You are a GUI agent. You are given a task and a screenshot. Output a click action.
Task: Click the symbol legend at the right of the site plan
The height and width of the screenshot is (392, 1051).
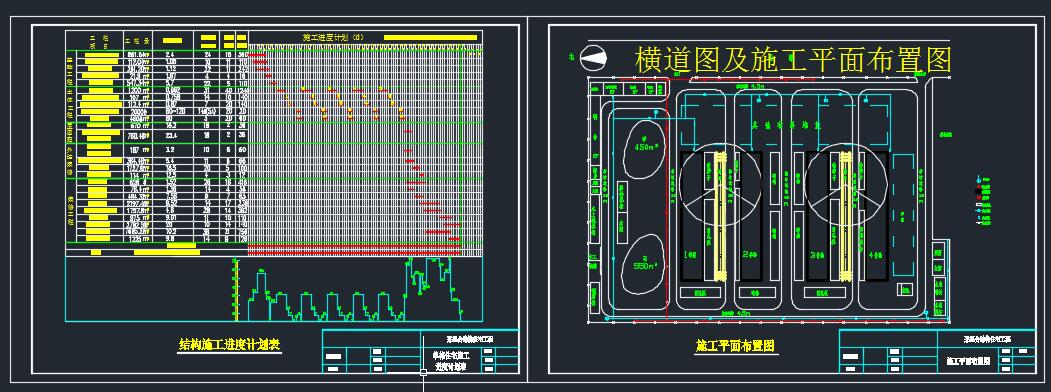983,201
